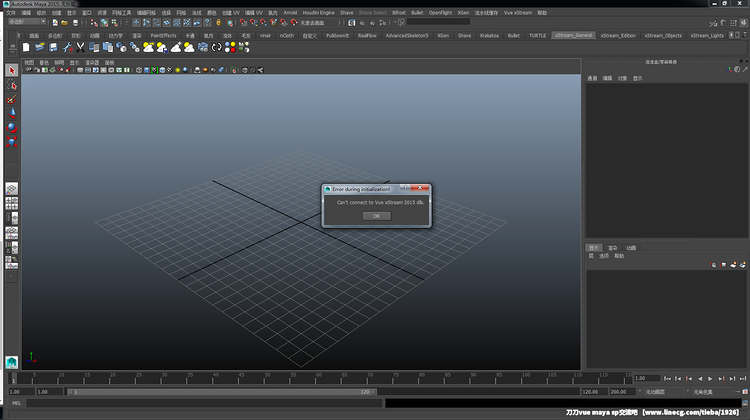Open the Houdini Engine menu

click(318, 13)
